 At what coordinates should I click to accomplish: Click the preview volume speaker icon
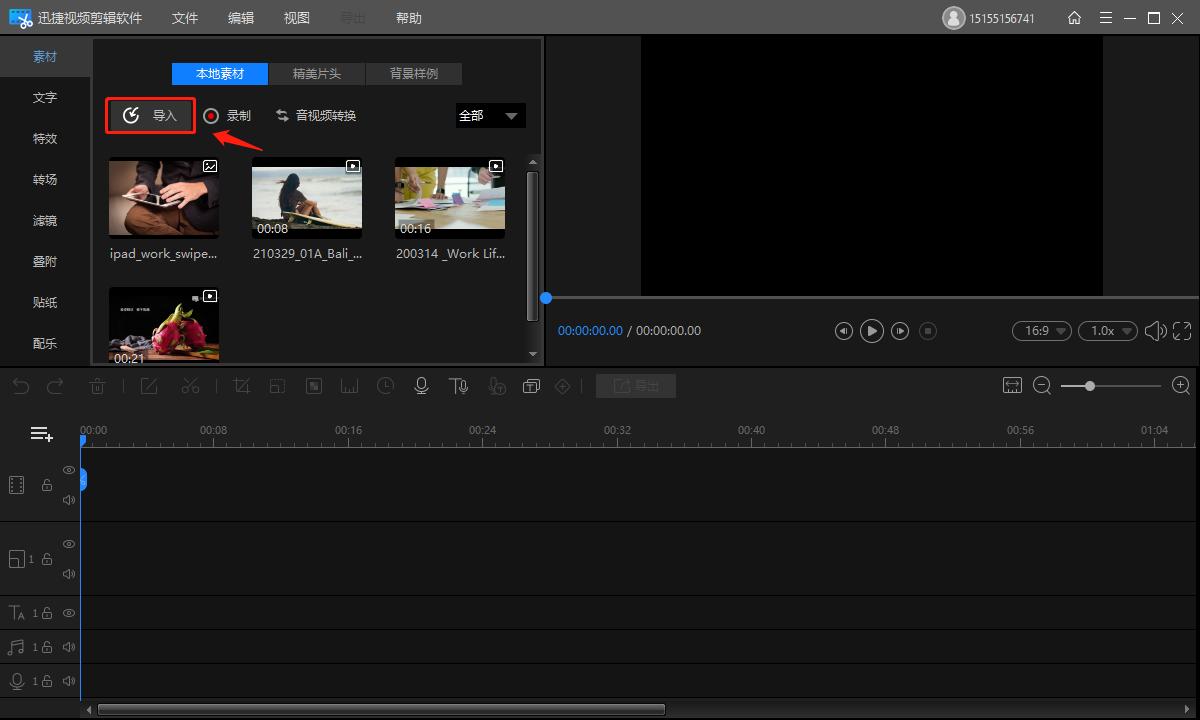coord(1155,331)
